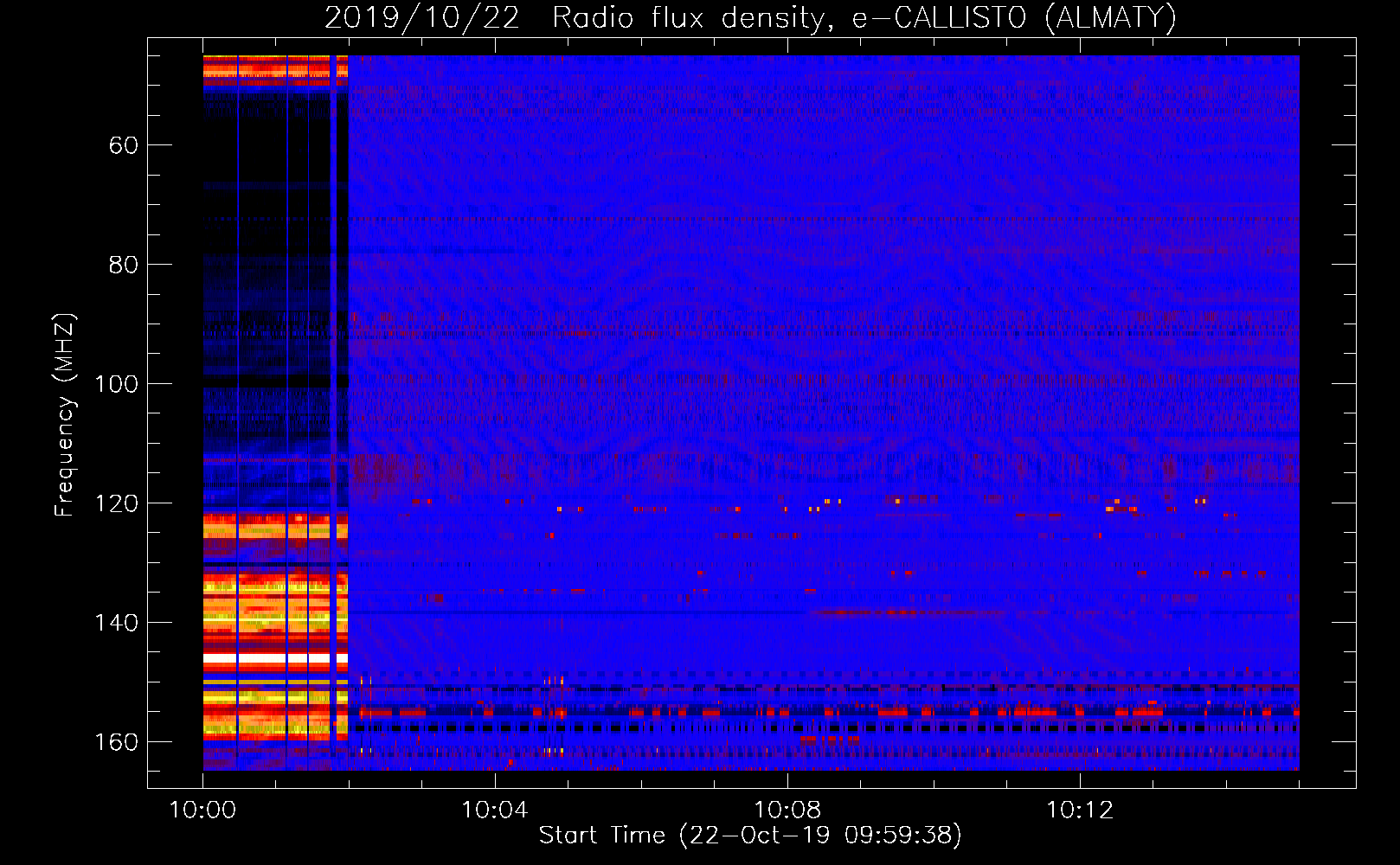This screenshot has width=1400, height=865.
Task: Click the Frequency (MHZ) axis label
Action: (x=65, y=414)
